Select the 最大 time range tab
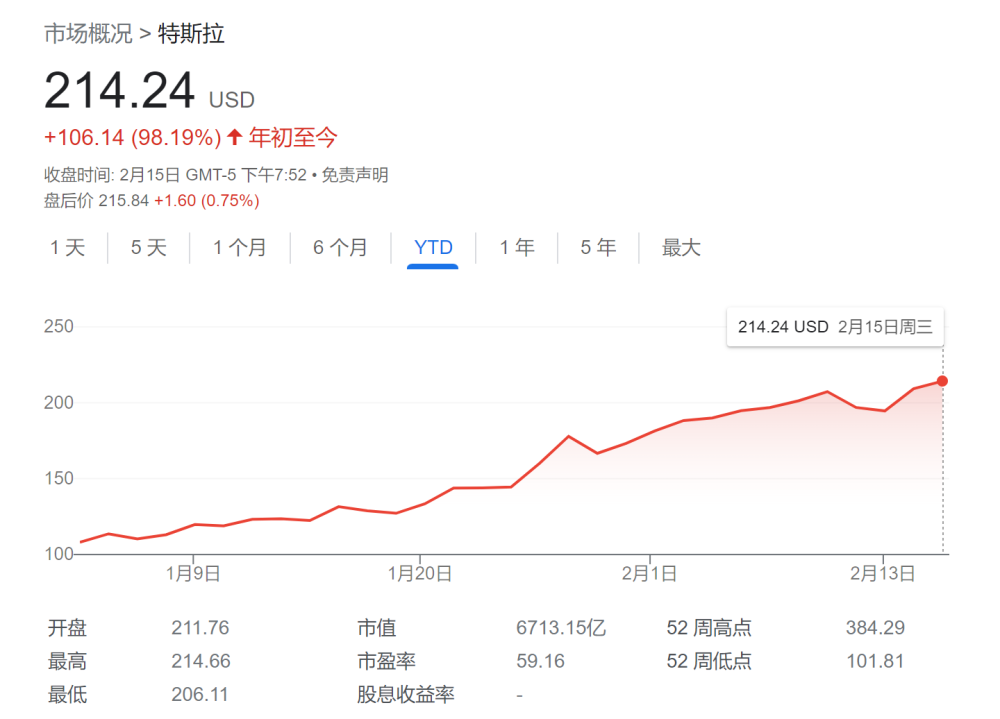Screen dimensions: 1000x719 coord(681,248)
